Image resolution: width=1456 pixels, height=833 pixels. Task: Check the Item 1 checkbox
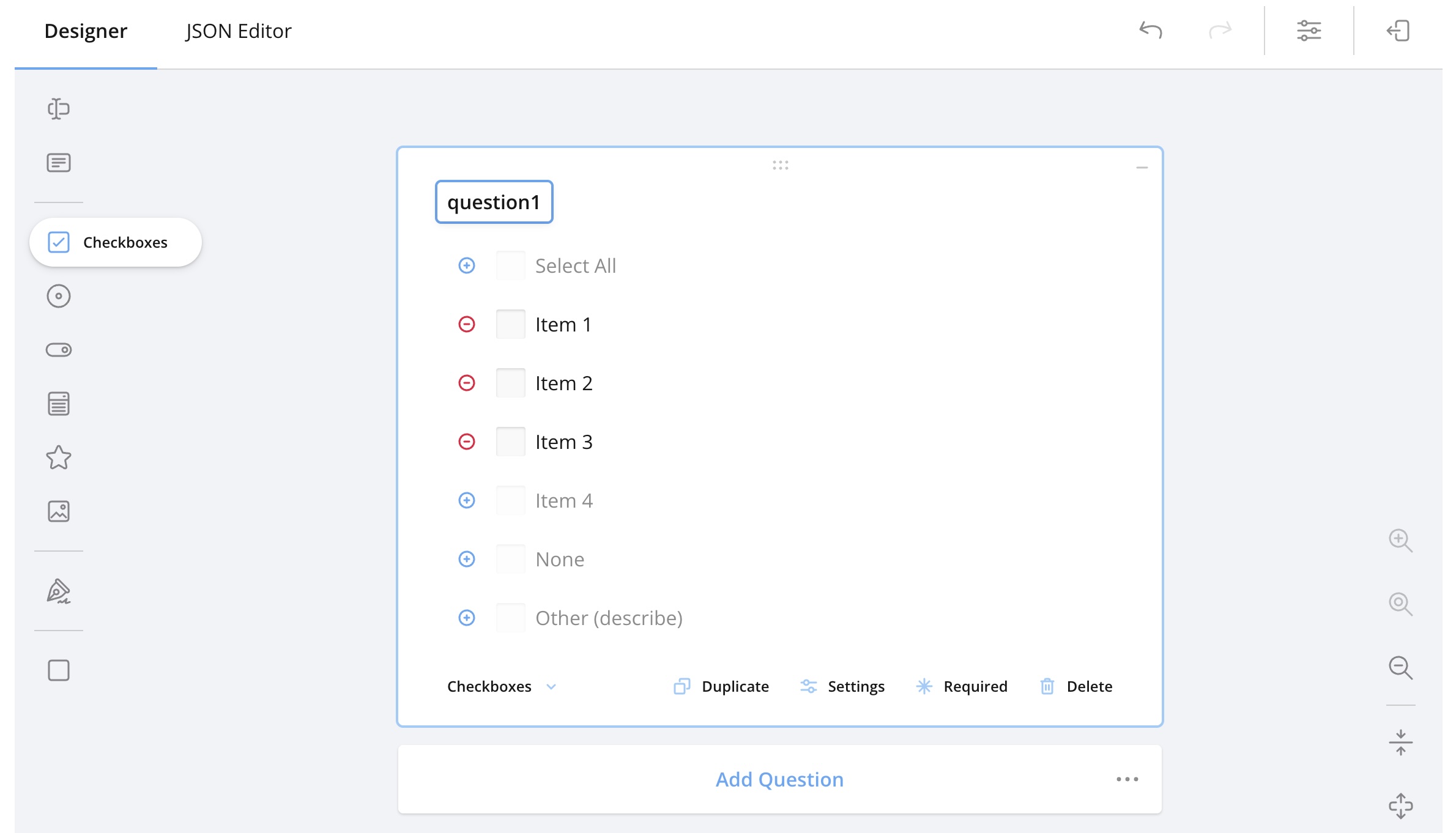coord(510,324)
